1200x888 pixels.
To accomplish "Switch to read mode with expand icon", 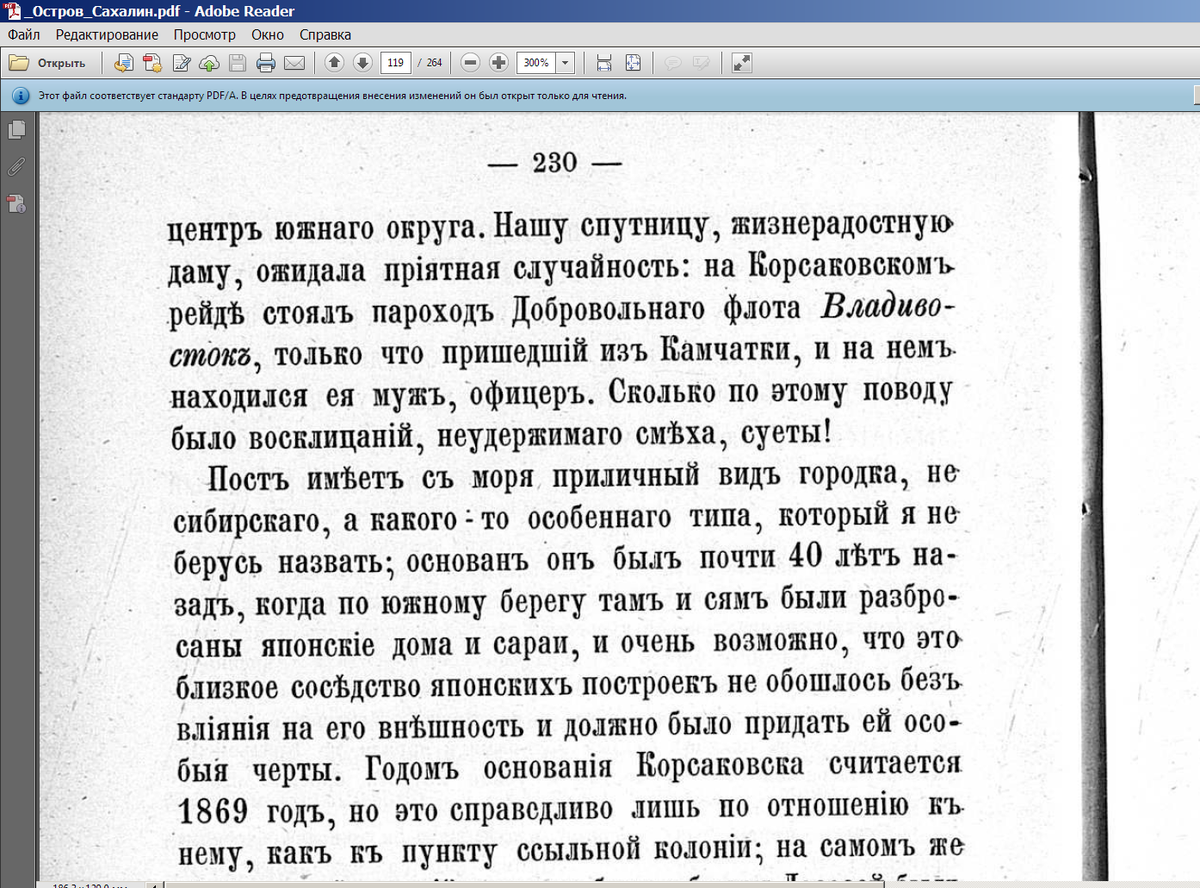I will point(741,63).
